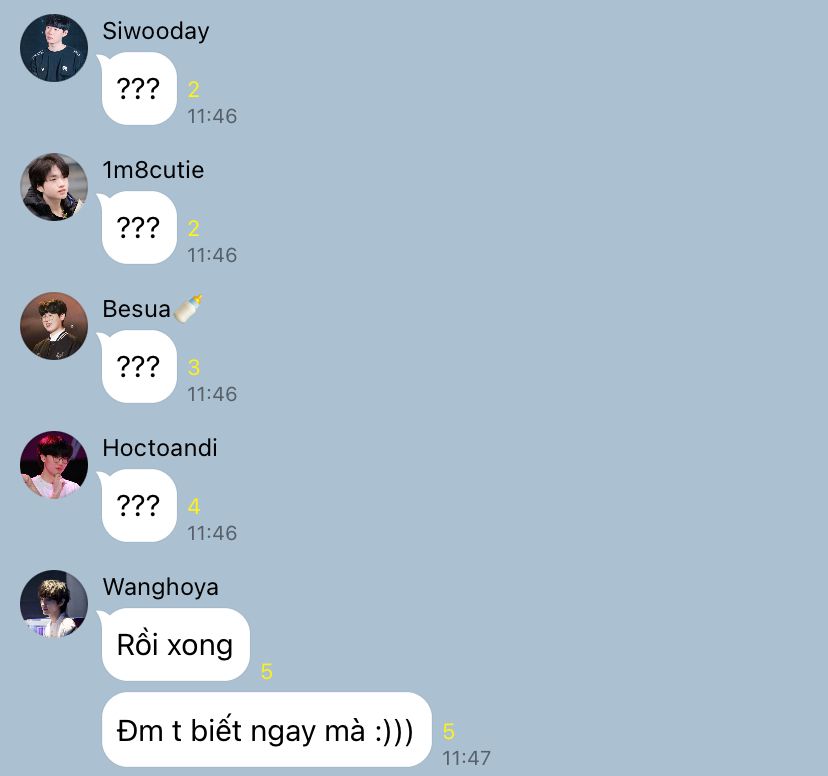The height and width of the screenshot is (776, 828).
Task: Click the 1m8cutie sender name
Action: (x=153, y=170)
